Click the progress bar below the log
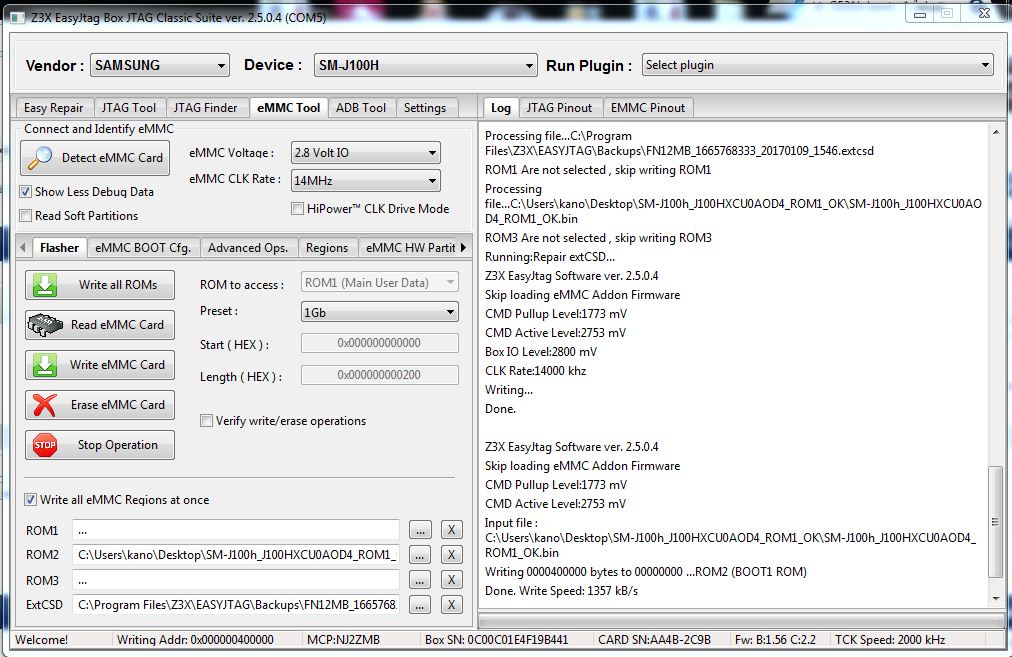The height and width of the screenshot is (657, 1012). pos(742,620)
